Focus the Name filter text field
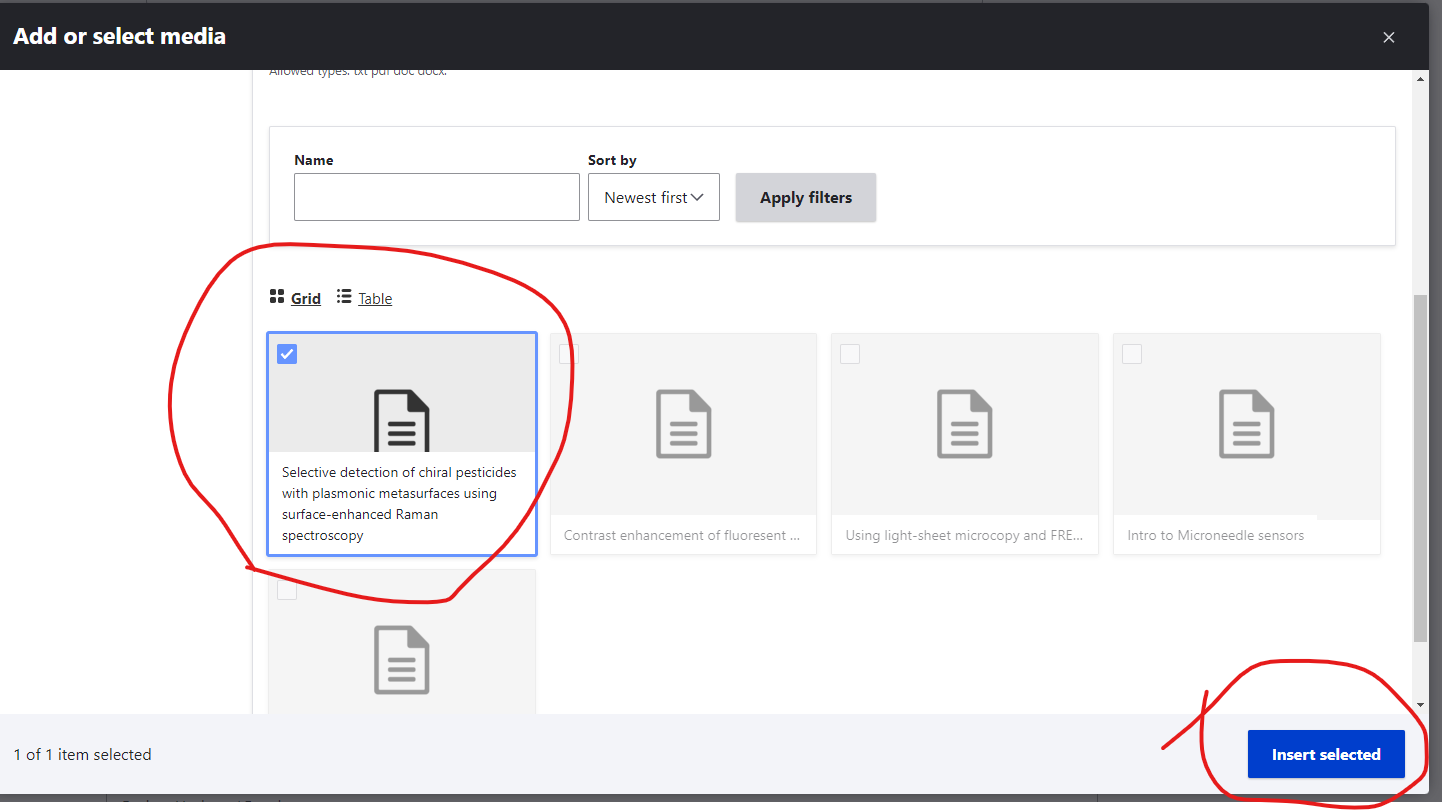The image size is (1442, 811). point(436,197)
